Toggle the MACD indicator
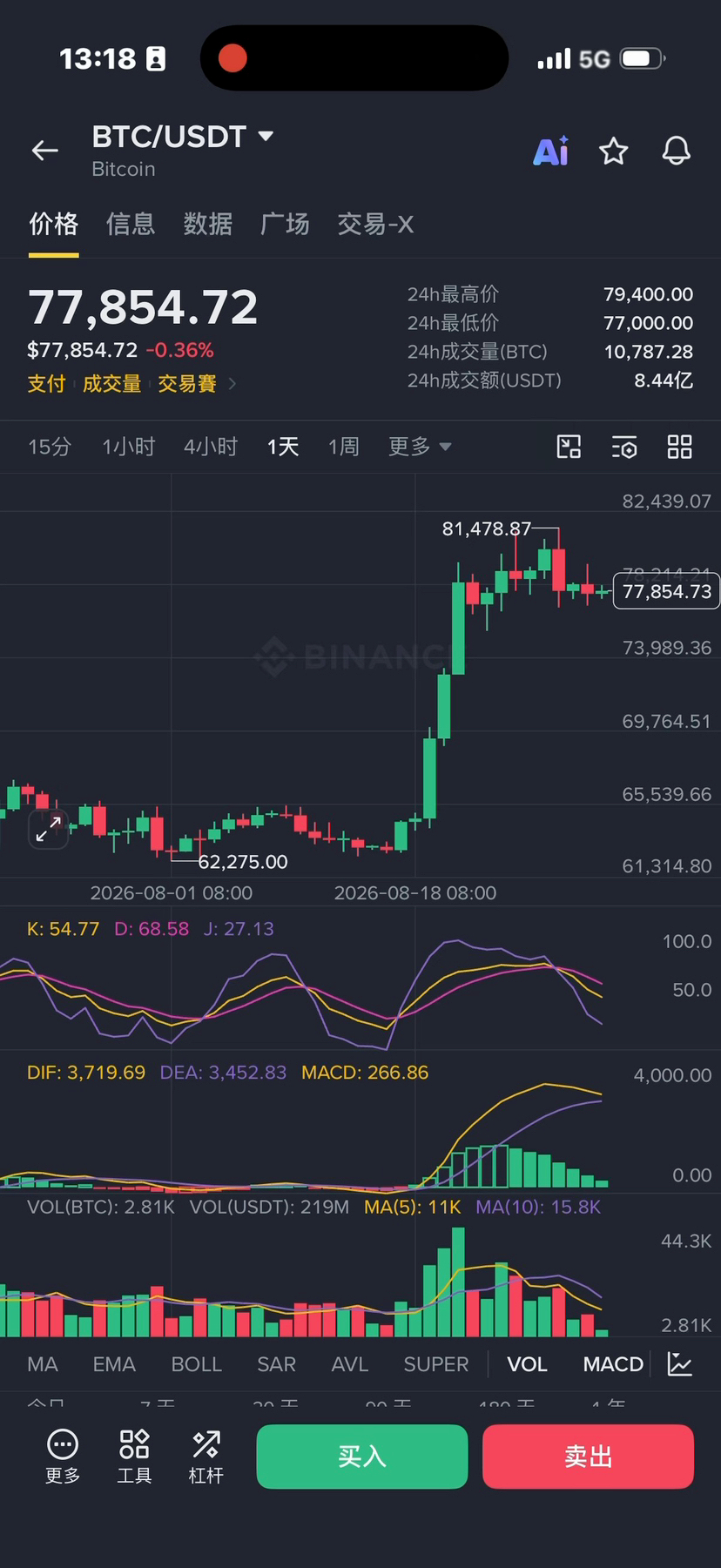The image size is (721, 1568). click(x=613, y=1364)
